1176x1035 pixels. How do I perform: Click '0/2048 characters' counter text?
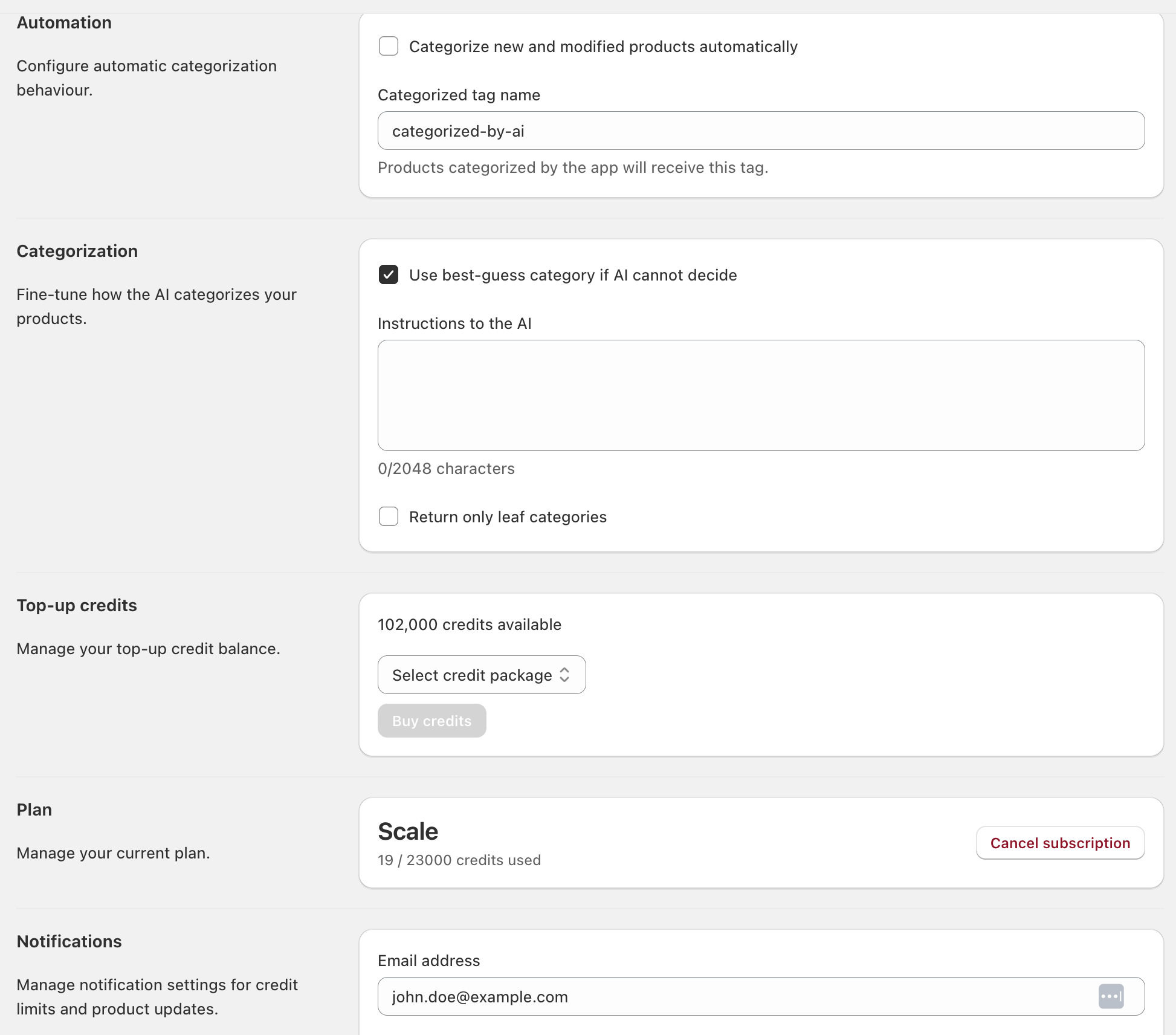tap(446, 469)
